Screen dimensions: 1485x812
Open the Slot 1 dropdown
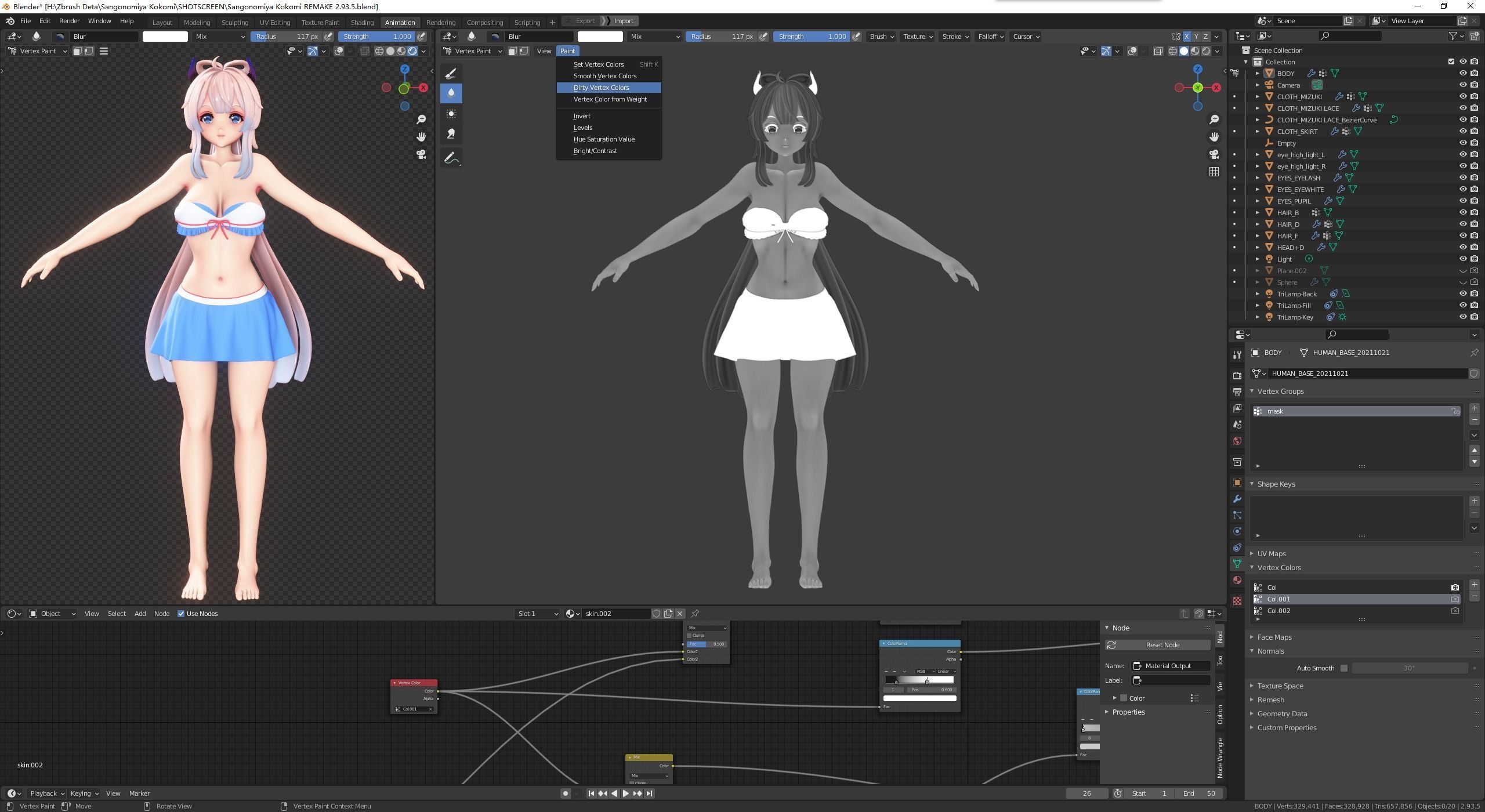tap(537, 614)
